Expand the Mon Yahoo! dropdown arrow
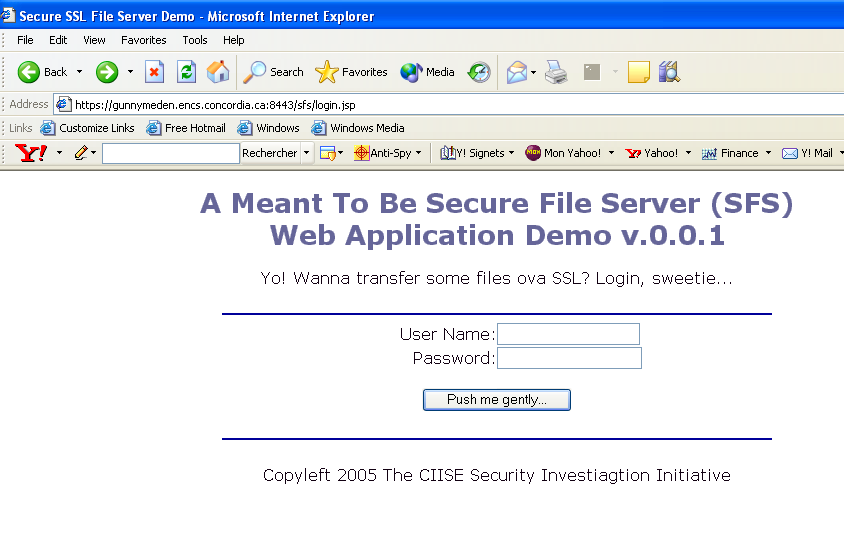The width and height of the screenshot is (844, 544). (x=611, y=153)
